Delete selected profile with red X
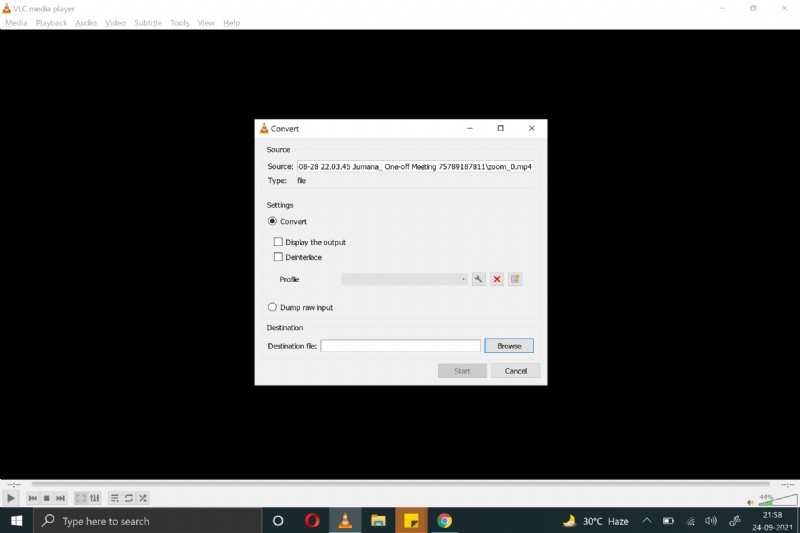The height and width of the screenshot is (533, 800). click(497, 279)
